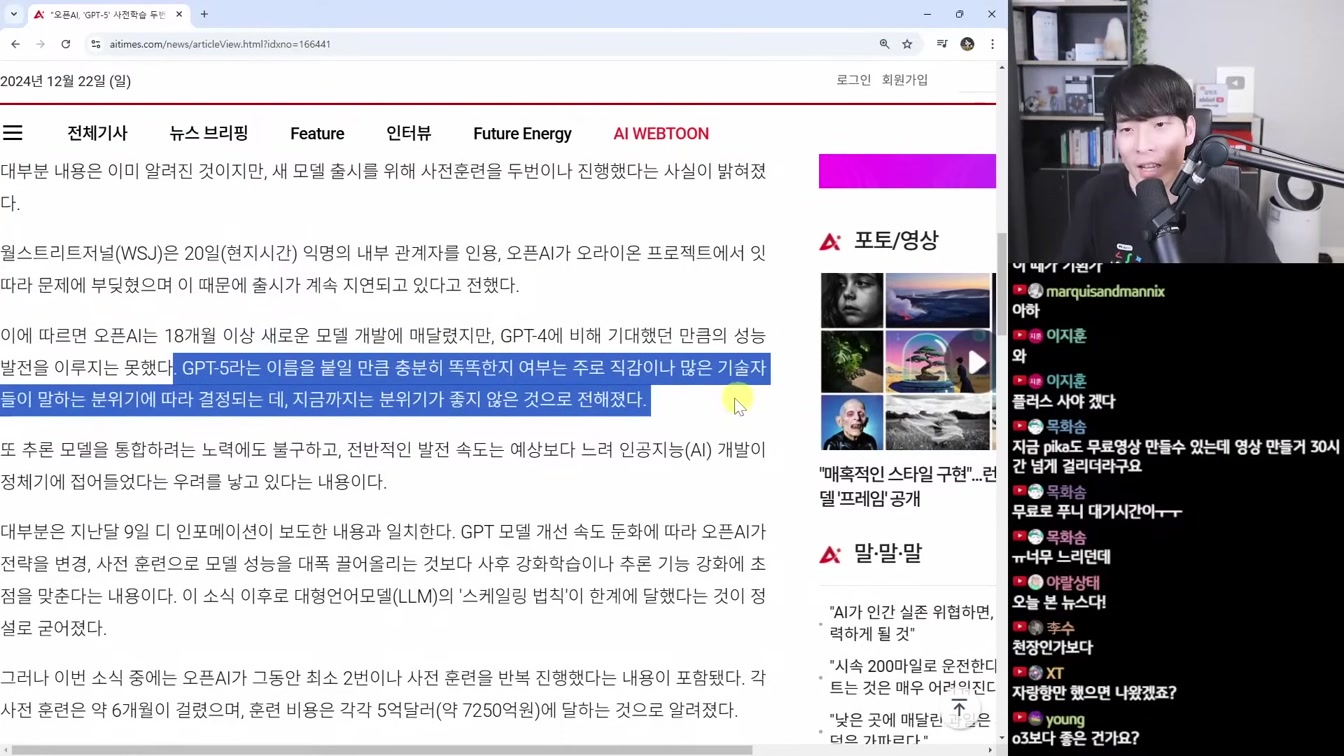Bookmark this page with the star icon
The width and height of the screenshot is (1344, 756).
pos(907,44)
